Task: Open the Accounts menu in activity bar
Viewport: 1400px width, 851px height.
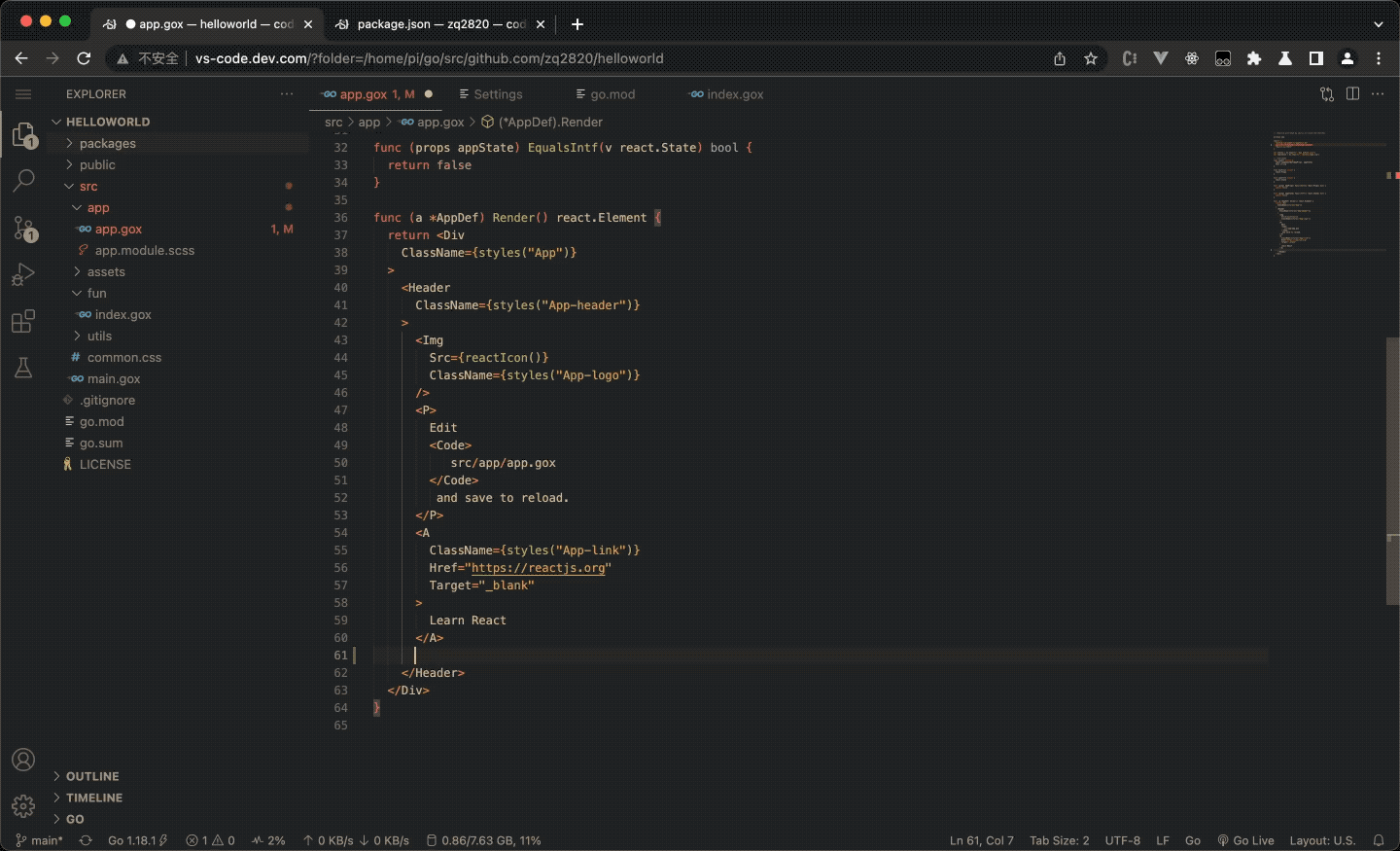Action: [x=23, y=760]
